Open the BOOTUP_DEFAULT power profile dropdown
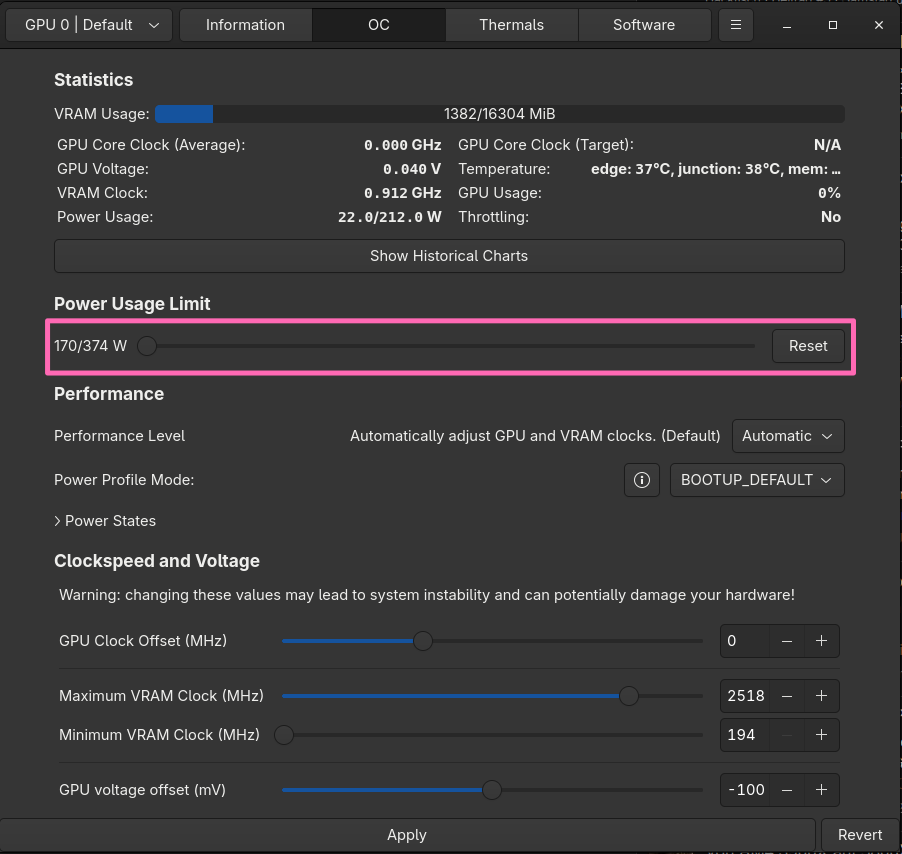This screenshot has width=902, height=854. point(756,480)
